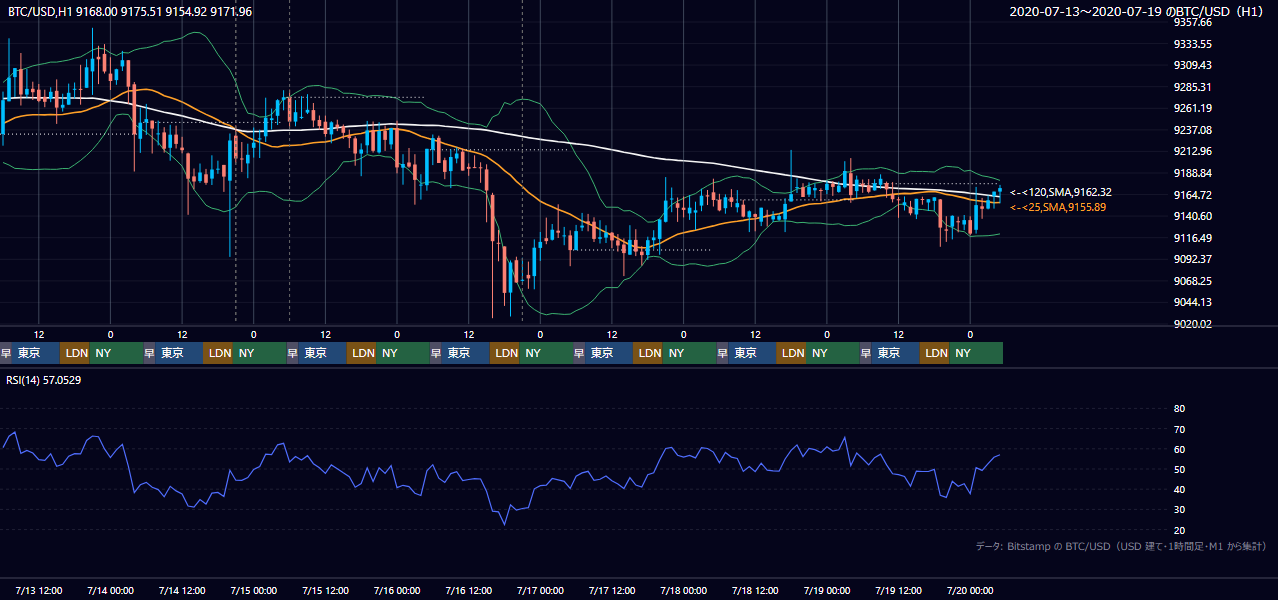Click price axis value 9333.55
Image resolution: width=1278 pixels, height=600 pixels.
(1193, 44)
